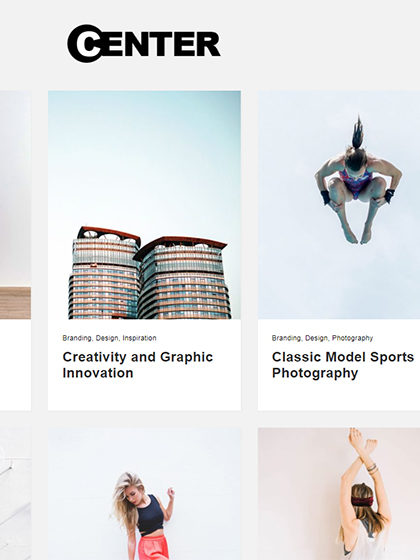Open the cropped bottom-left post image
The image size is (420, 560).
click(x=15, y=494)
